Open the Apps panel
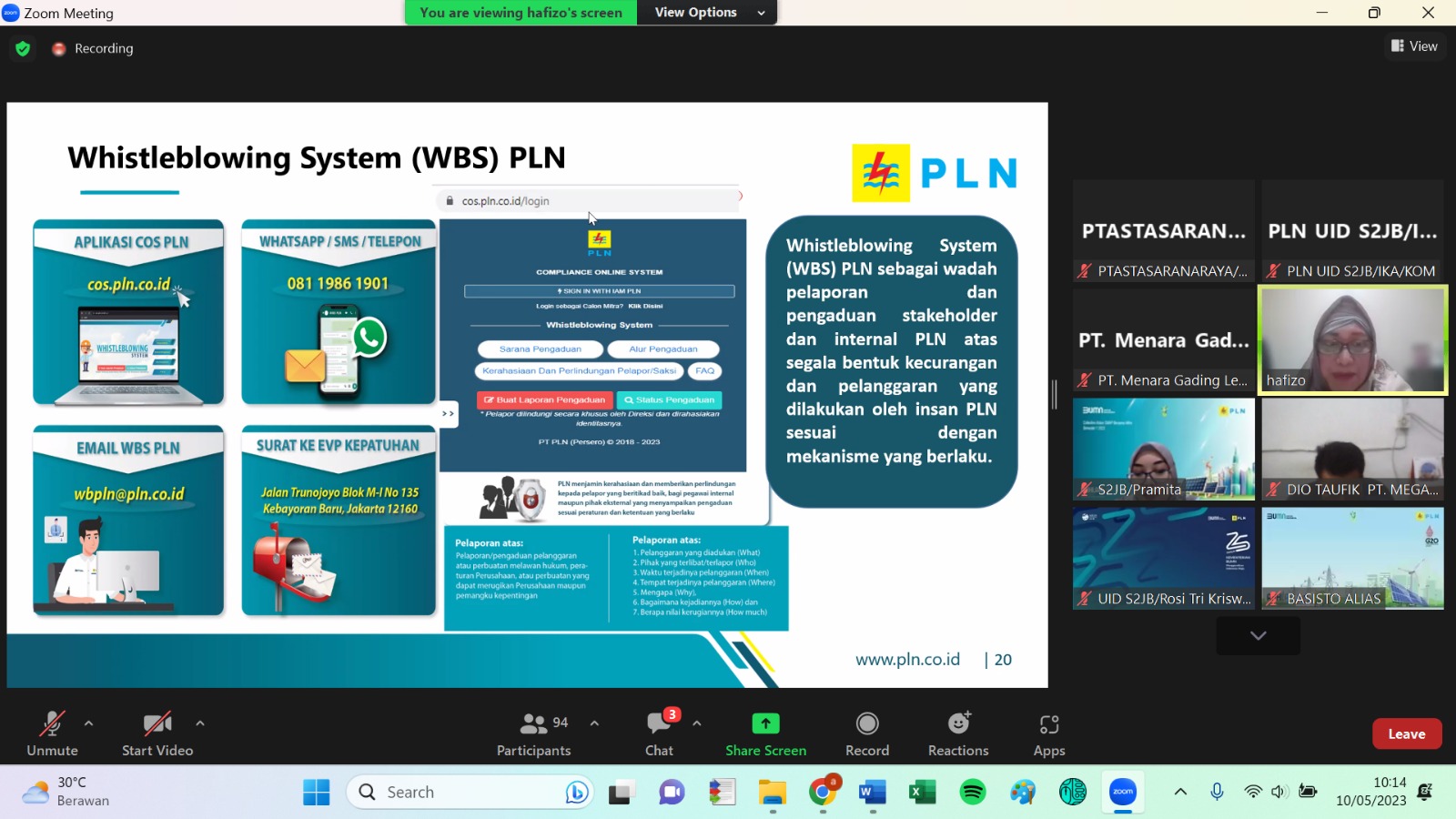1456x819 pixels. (1049, 733)
